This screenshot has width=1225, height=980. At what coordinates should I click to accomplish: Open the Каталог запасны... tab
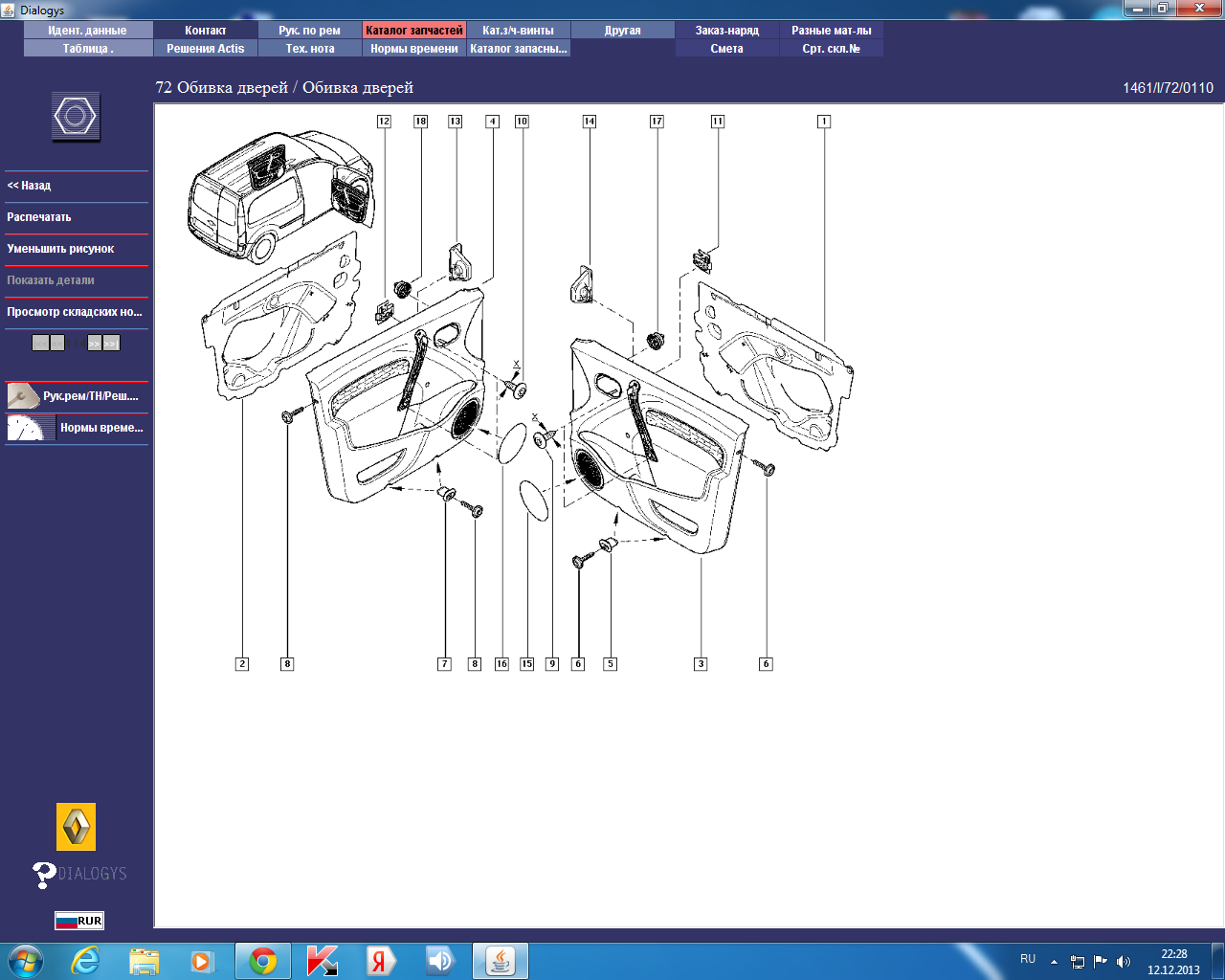(518, 49)
